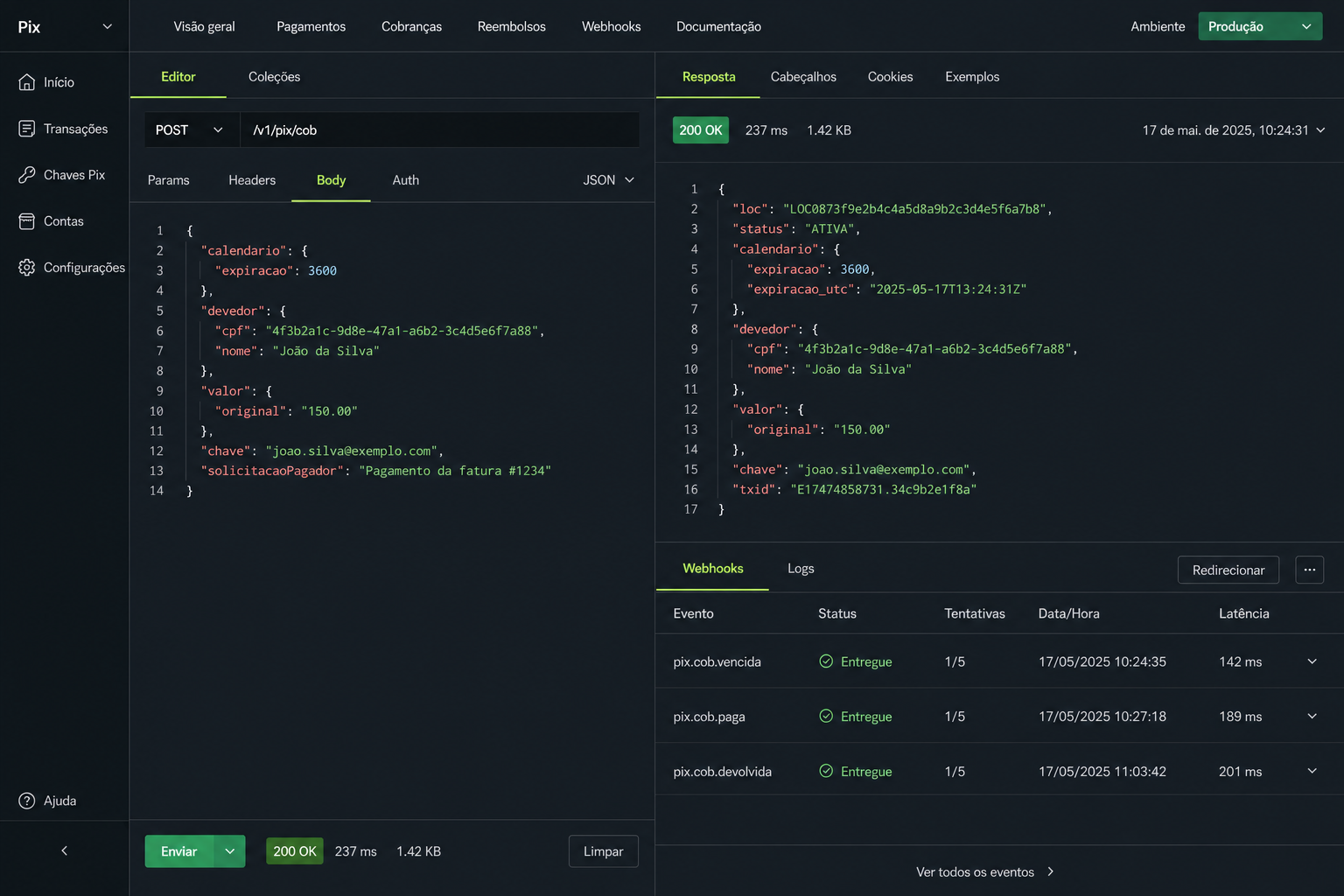
Task: Open Webhooks in the top navigation
Action: tap(611, 26)
